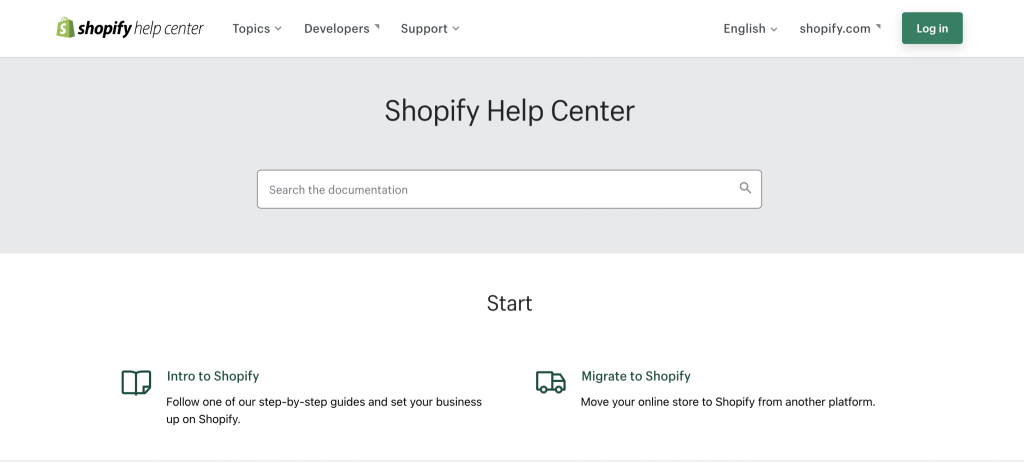The width and height of the screenshot is (1024, 462).
Task: Click the search magnifier icon
Action: point(745,188)
